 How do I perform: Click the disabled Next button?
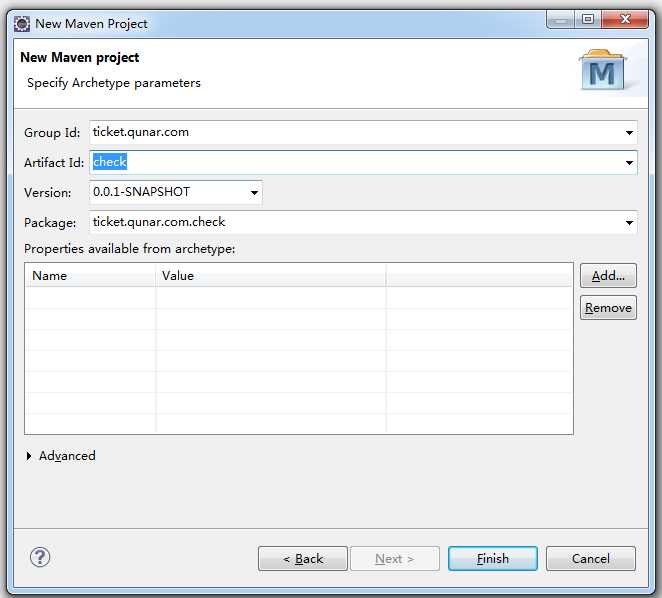tap(395, 559)
